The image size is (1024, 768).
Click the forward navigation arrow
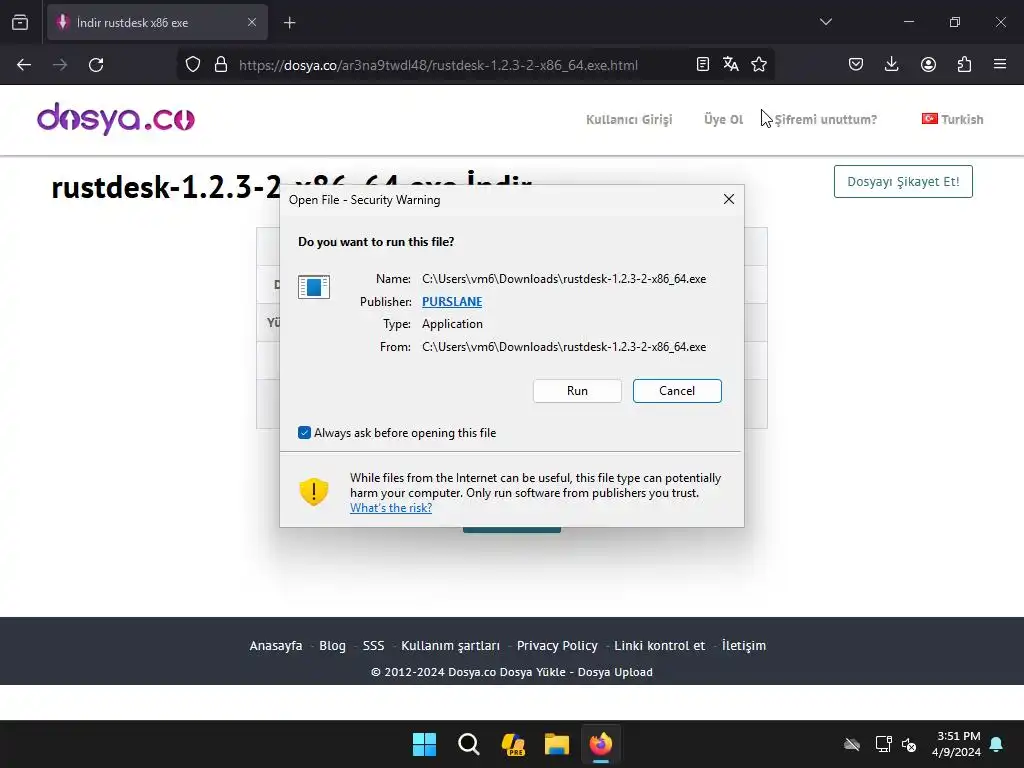[60, 65]
